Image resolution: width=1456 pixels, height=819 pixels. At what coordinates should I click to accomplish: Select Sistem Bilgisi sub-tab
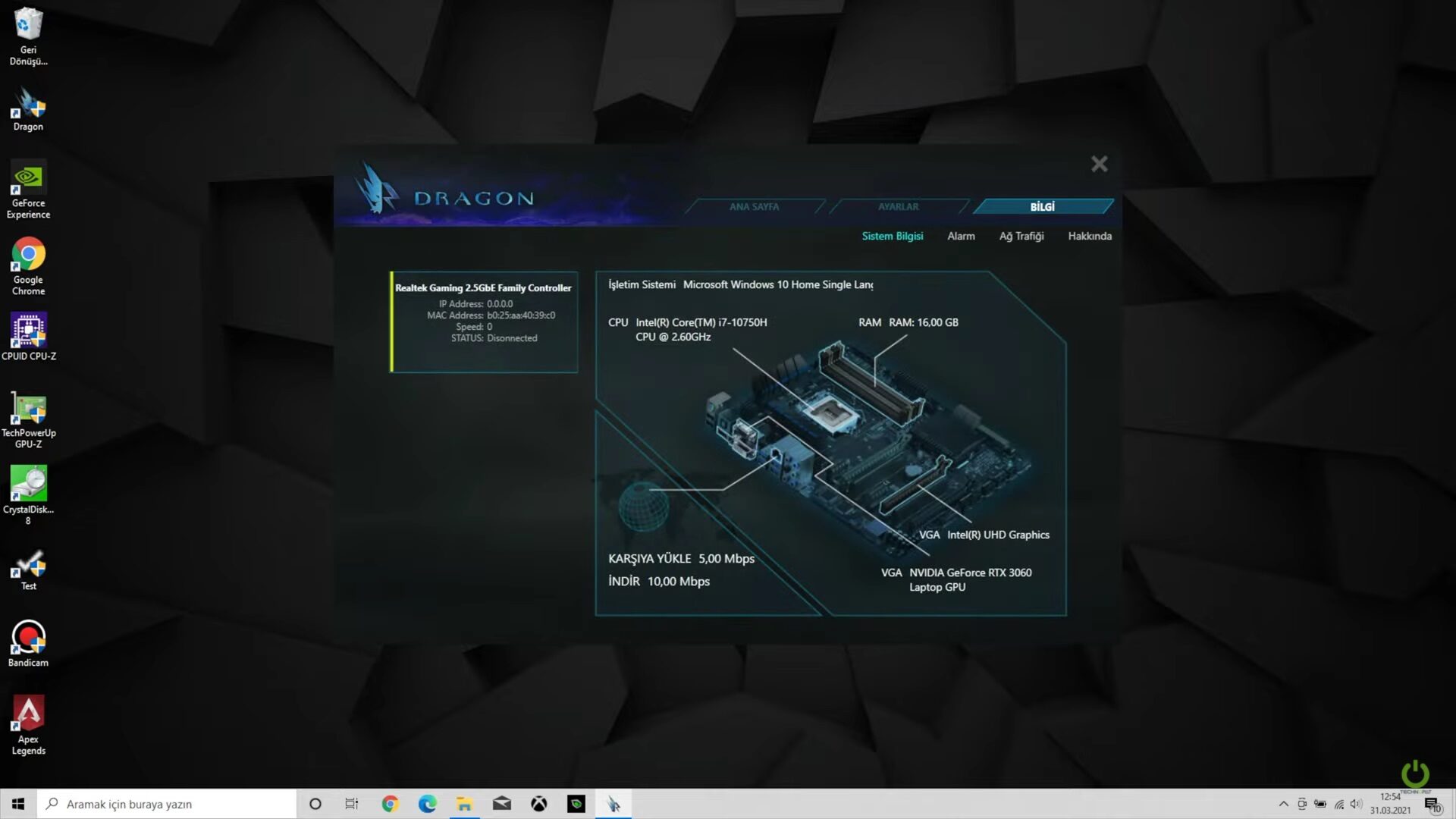point(892,236)
